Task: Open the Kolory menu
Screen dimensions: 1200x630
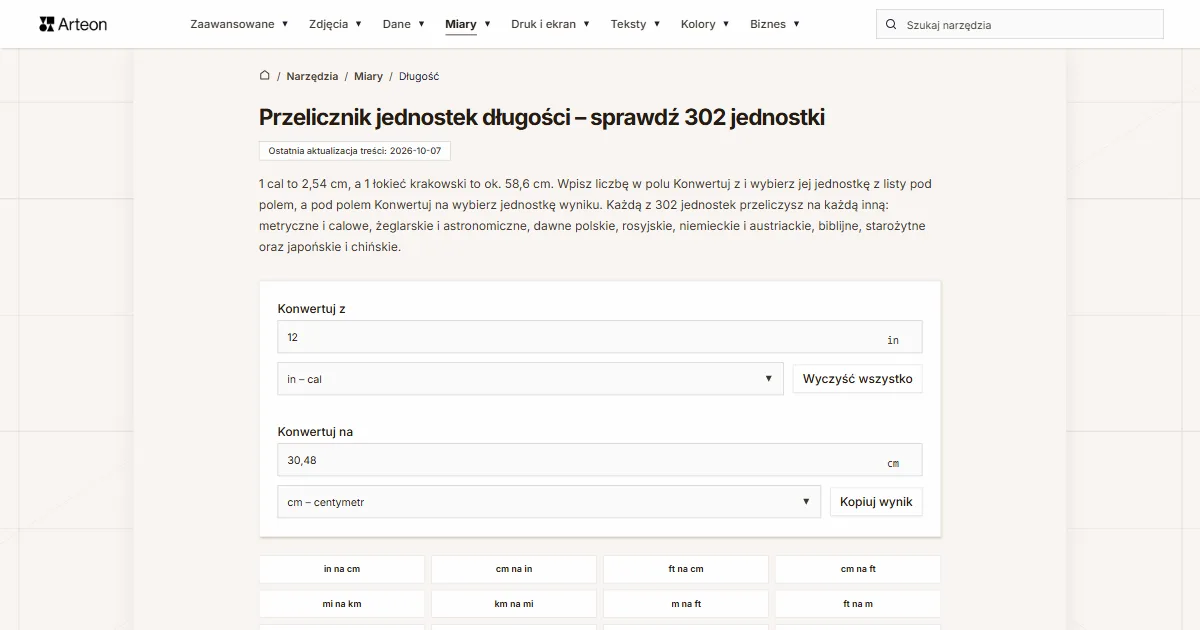Action: pyautogui.click(x=705, y=24)
